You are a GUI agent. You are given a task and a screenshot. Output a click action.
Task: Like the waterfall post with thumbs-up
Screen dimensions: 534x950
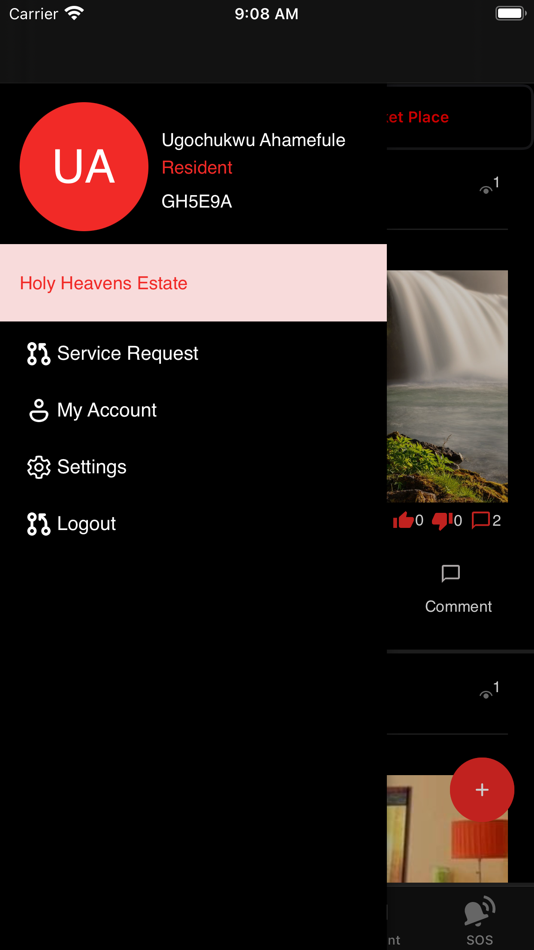point(403,520)
